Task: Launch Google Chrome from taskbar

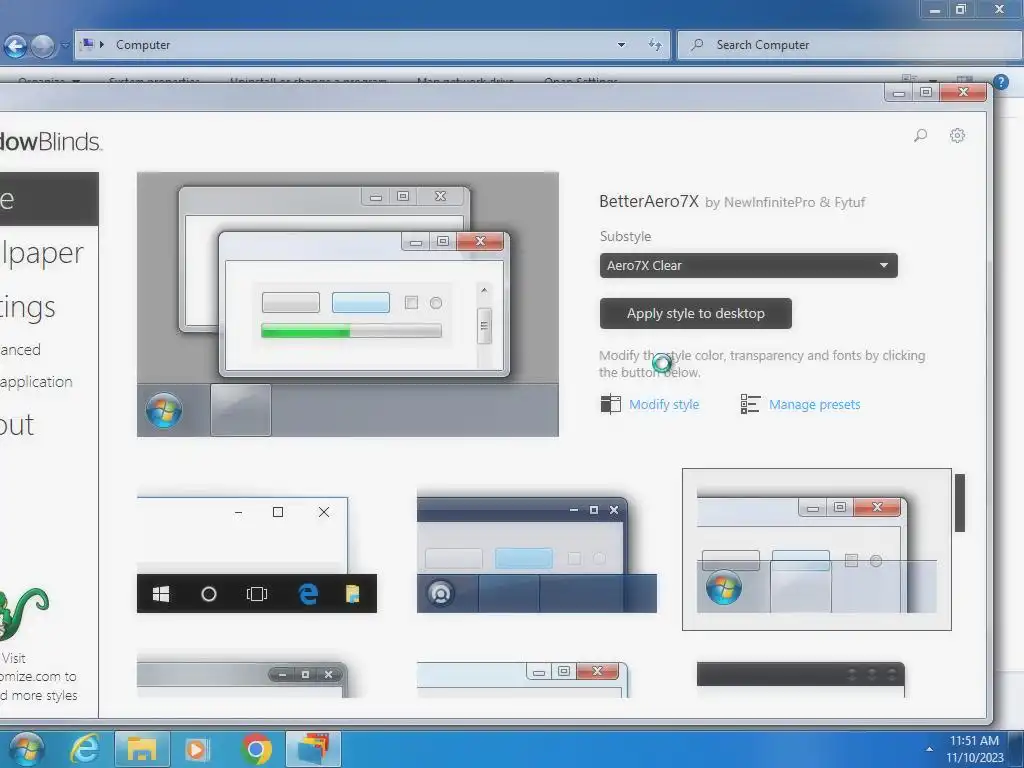Action: tap(257, 749)
